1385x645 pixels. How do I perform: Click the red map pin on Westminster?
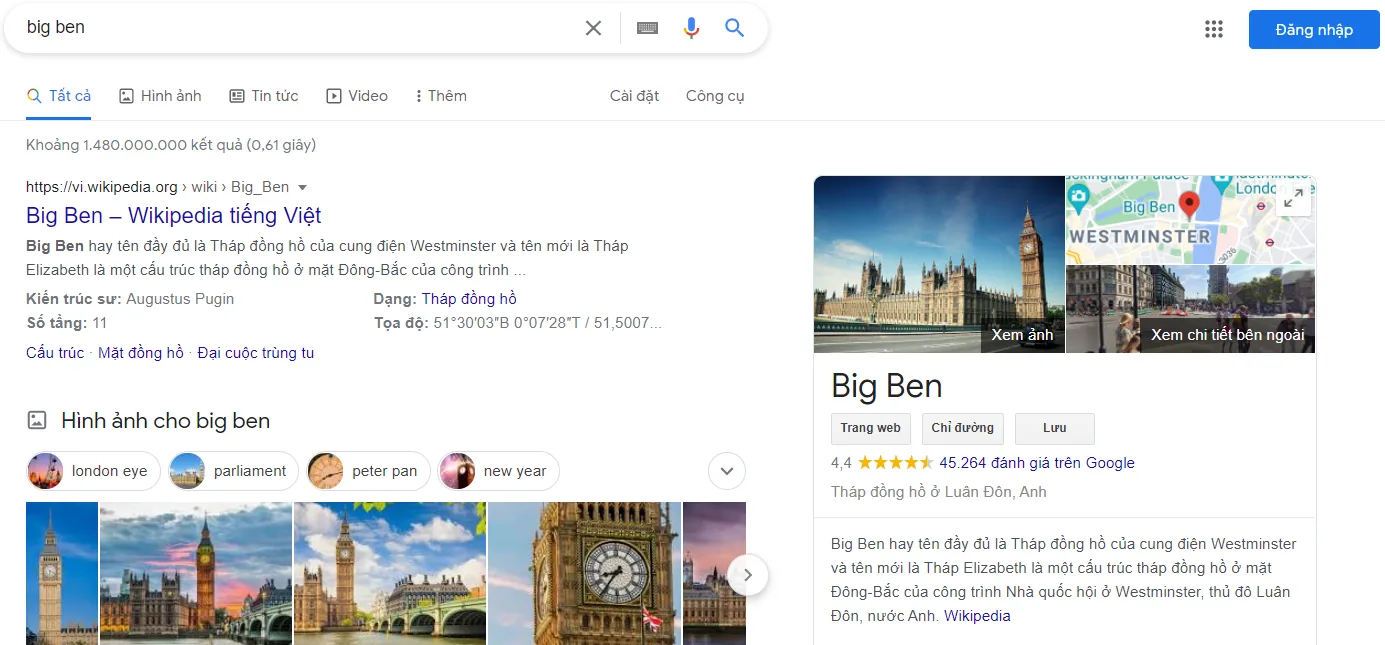pyautogui.click(x=1189, y=205)
